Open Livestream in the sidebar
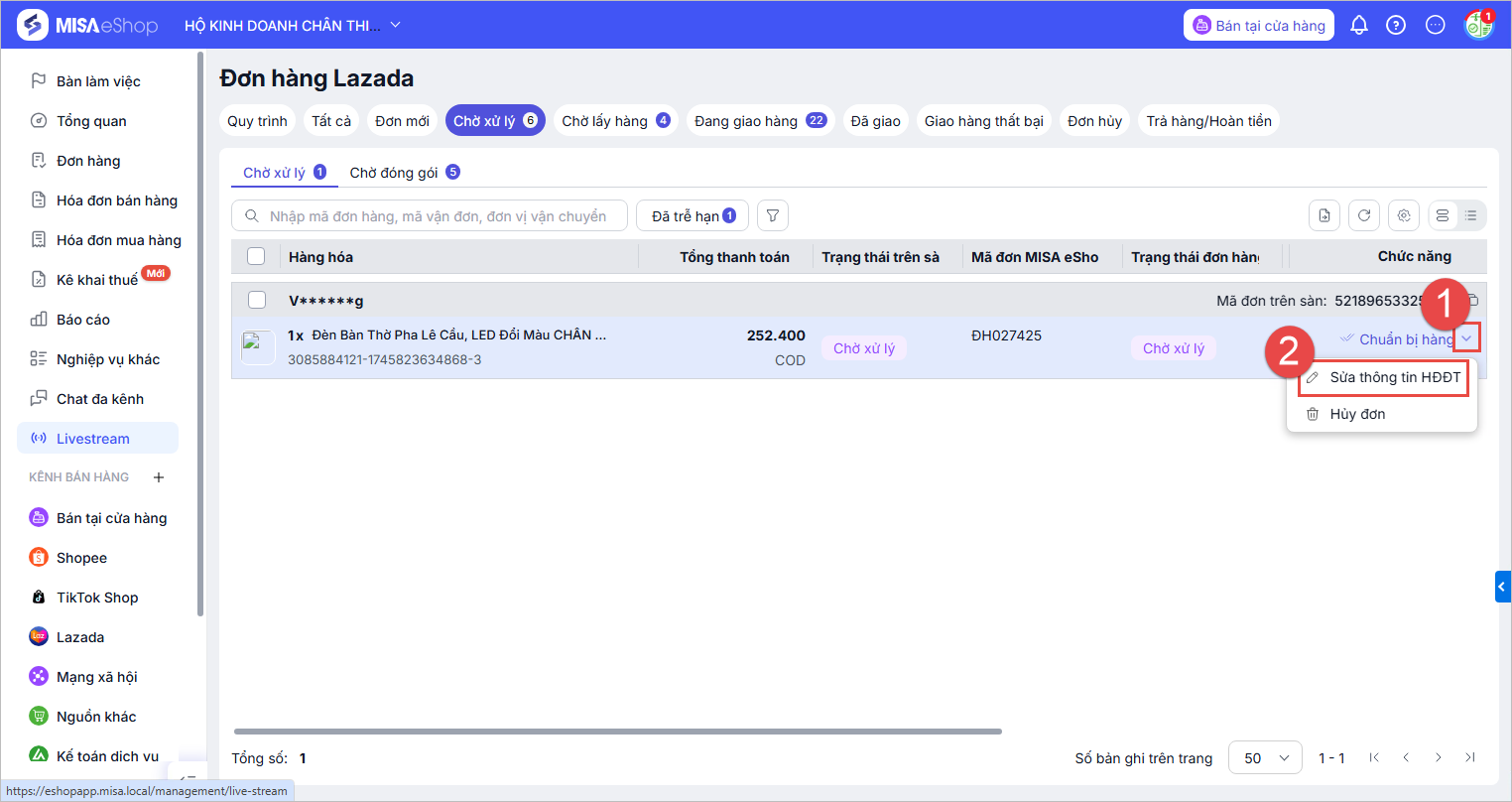 point(98,439)
